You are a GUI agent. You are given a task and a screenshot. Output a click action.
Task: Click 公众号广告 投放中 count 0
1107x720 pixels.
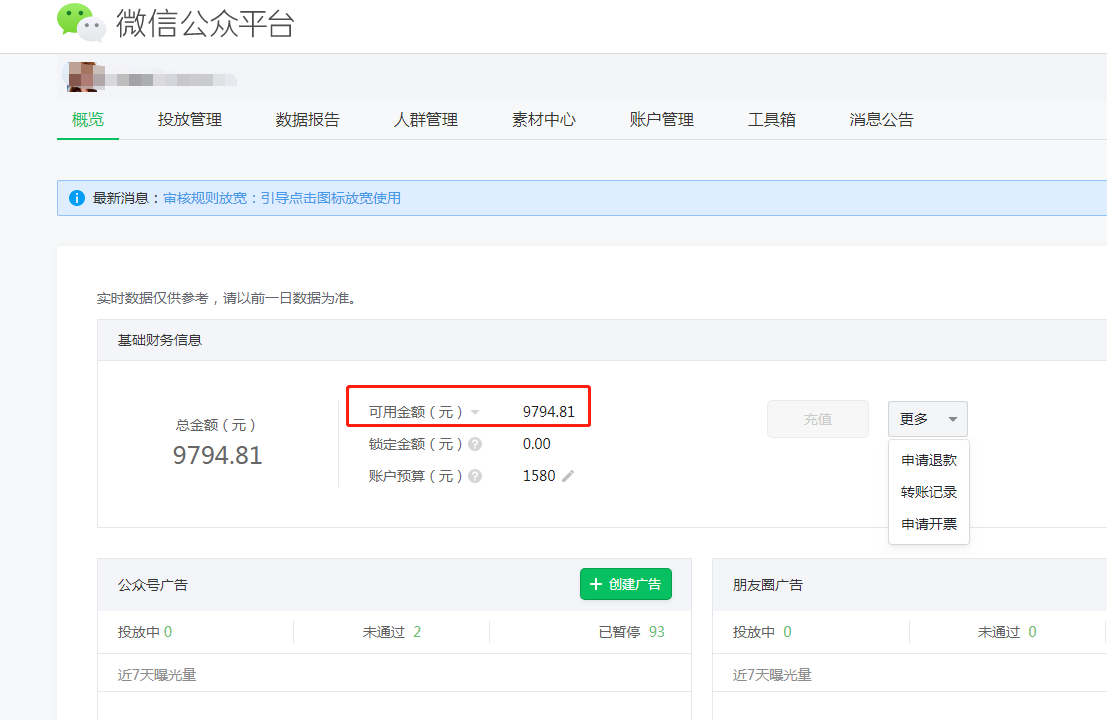168,632
